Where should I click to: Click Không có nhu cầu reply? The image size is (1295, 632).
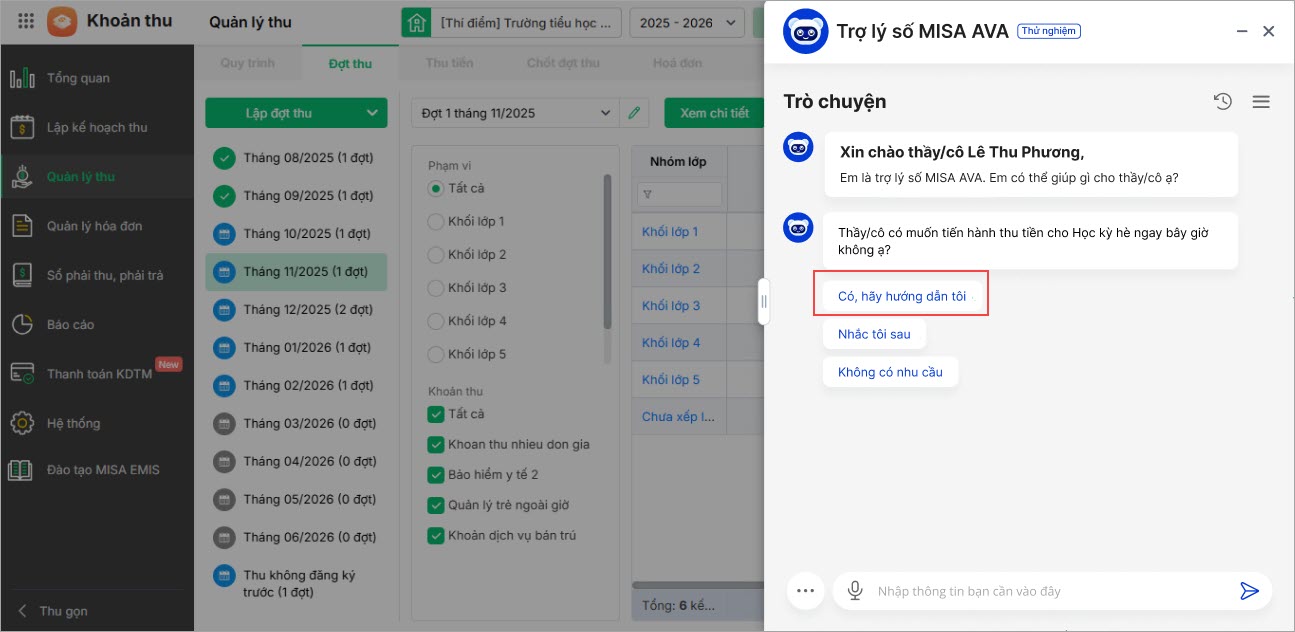tap(890, 372)
